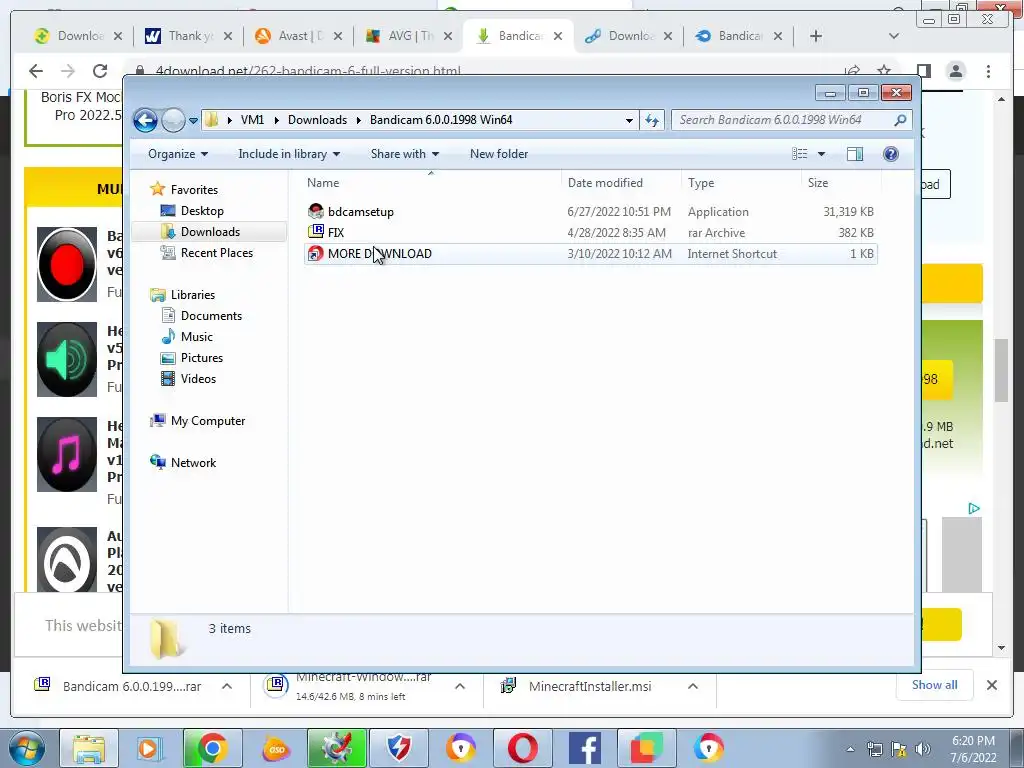The height and width of the screenshot is (768, 1024).
Task: Open a new Chrome tab with plus button
Action: click(816, 36)
